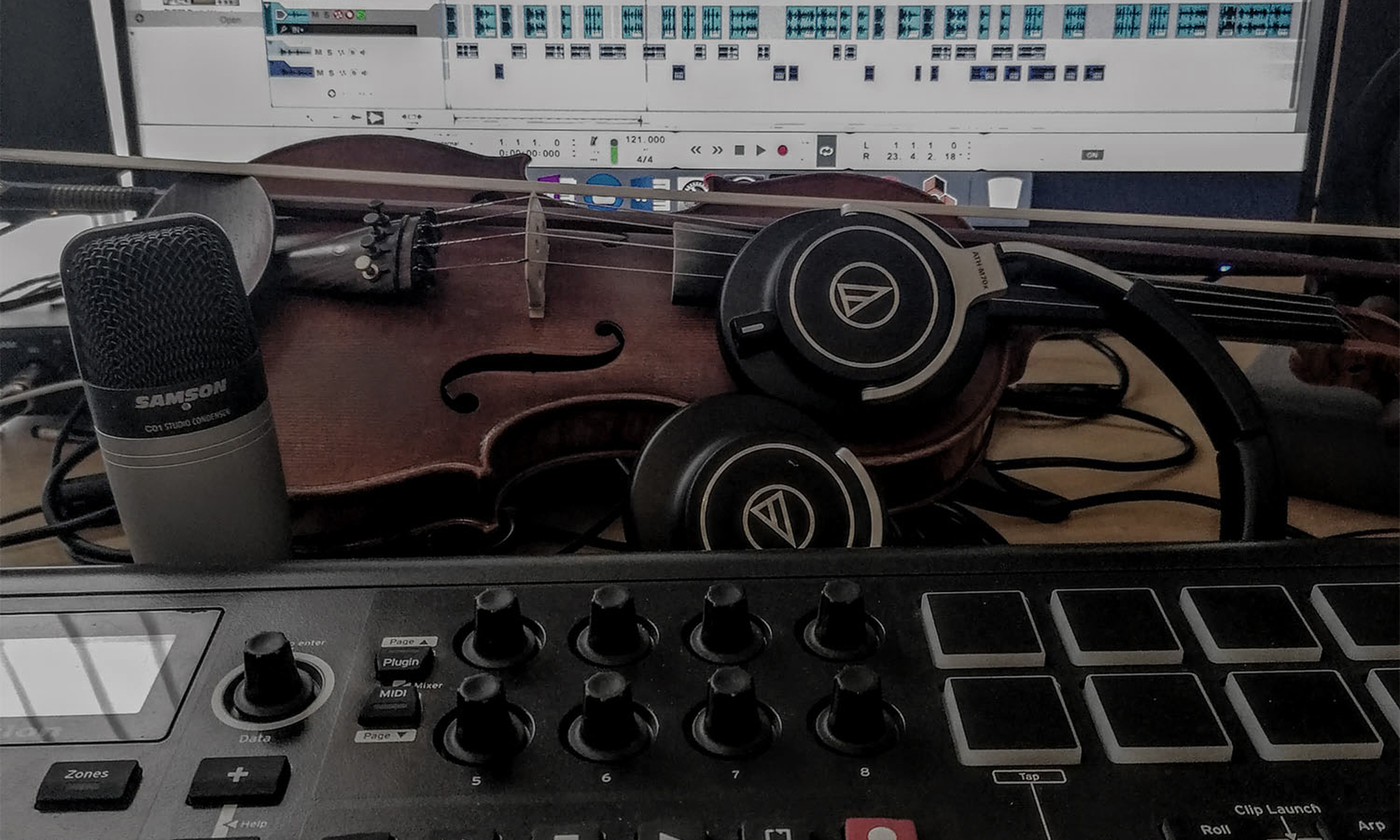
Task: Click the 4/4 time signature field
Action: pos(645,160)
